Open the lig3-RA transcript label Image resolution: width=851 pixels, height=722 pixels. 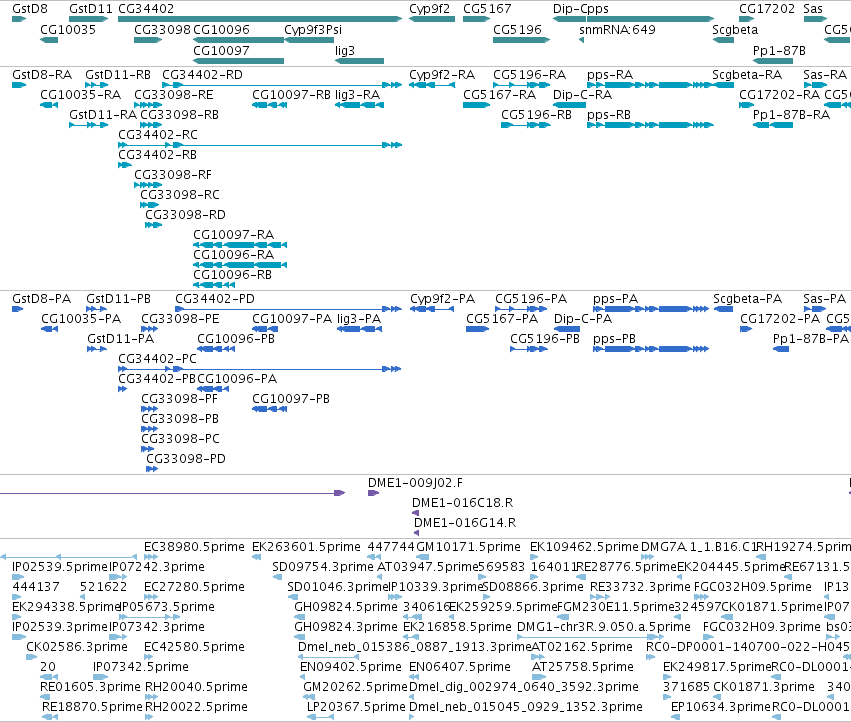[357, 94]
